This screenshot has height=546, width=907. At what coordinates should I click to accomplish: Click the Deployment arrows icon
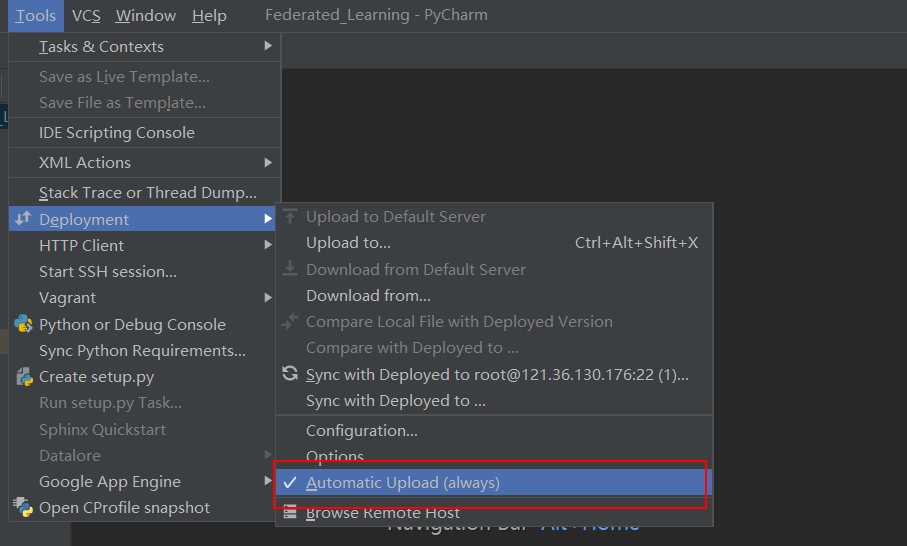click(23, 219)
